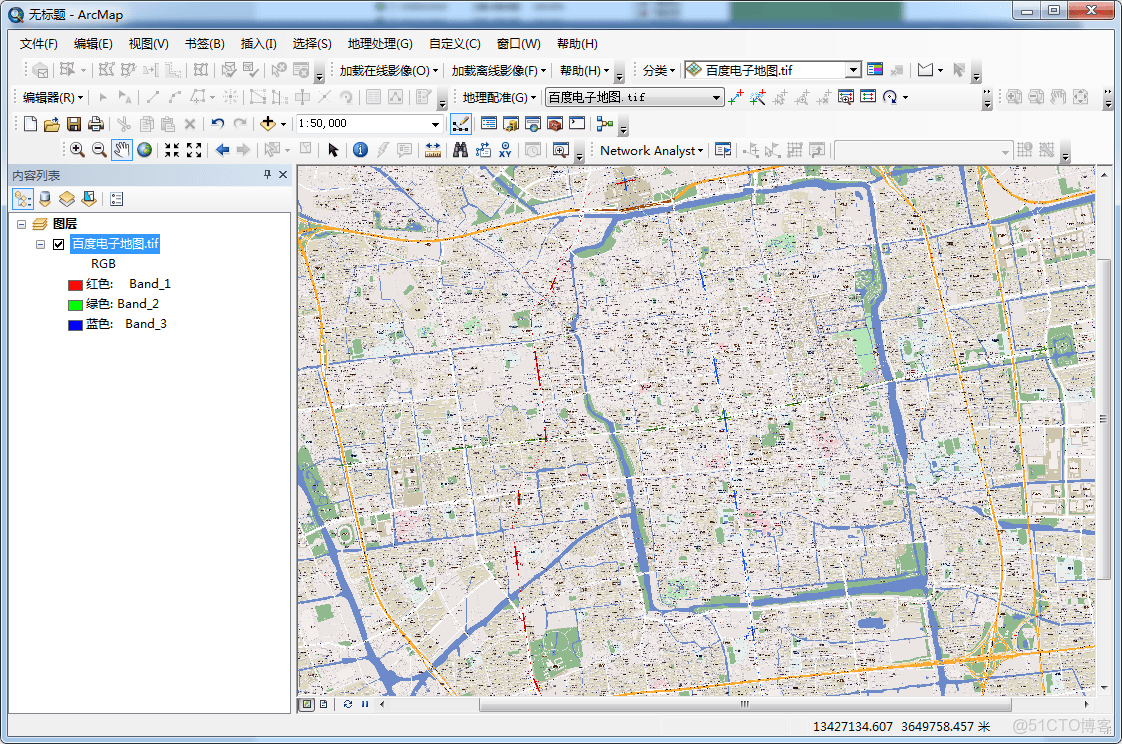Image resolution: width=1122 pixels, height=744 pixels.
Task: Open the 地理处理 menu
Action: (378, 43)
